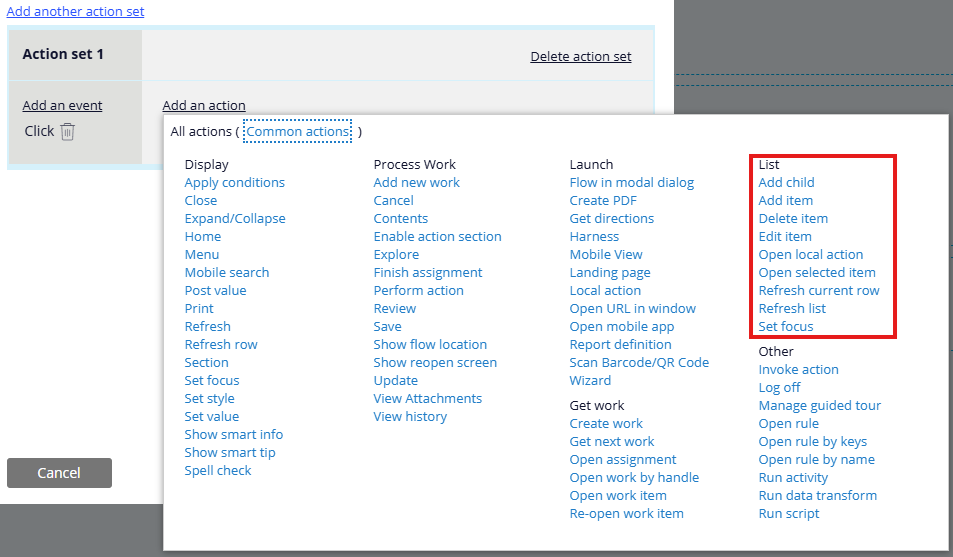Click 'Add an event' link
Image resolution: width=953 pixels, height=557 pixels.
click(x=62, y=105)
